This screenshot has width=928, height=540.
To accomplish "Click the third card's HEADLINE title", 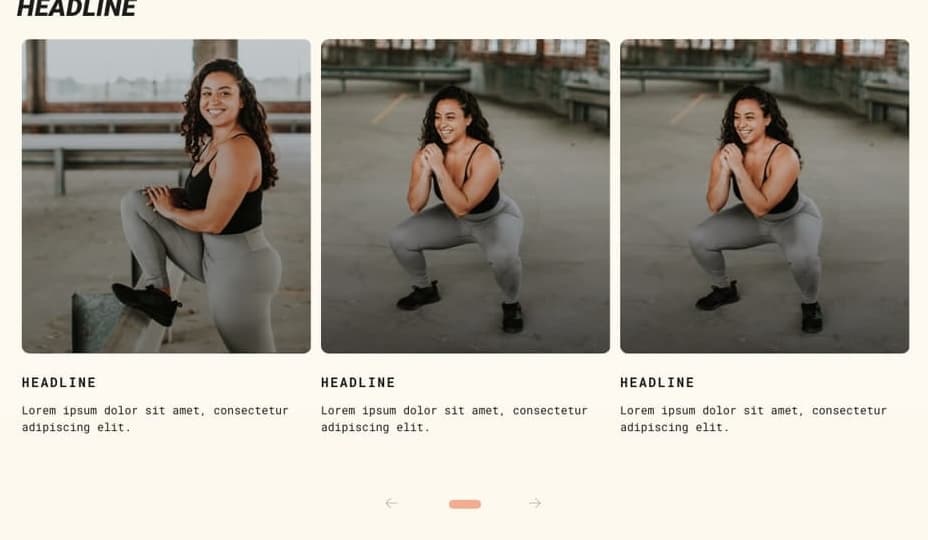I will pyautogui.click(x=658, y=382).
